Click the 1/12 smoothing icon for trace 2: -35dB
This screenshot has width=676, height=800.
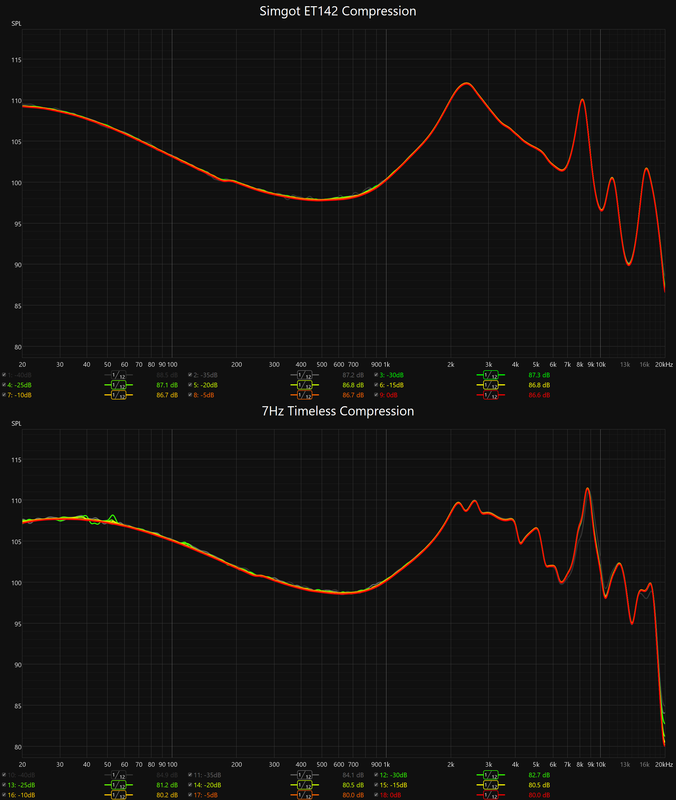coord(305,375)
